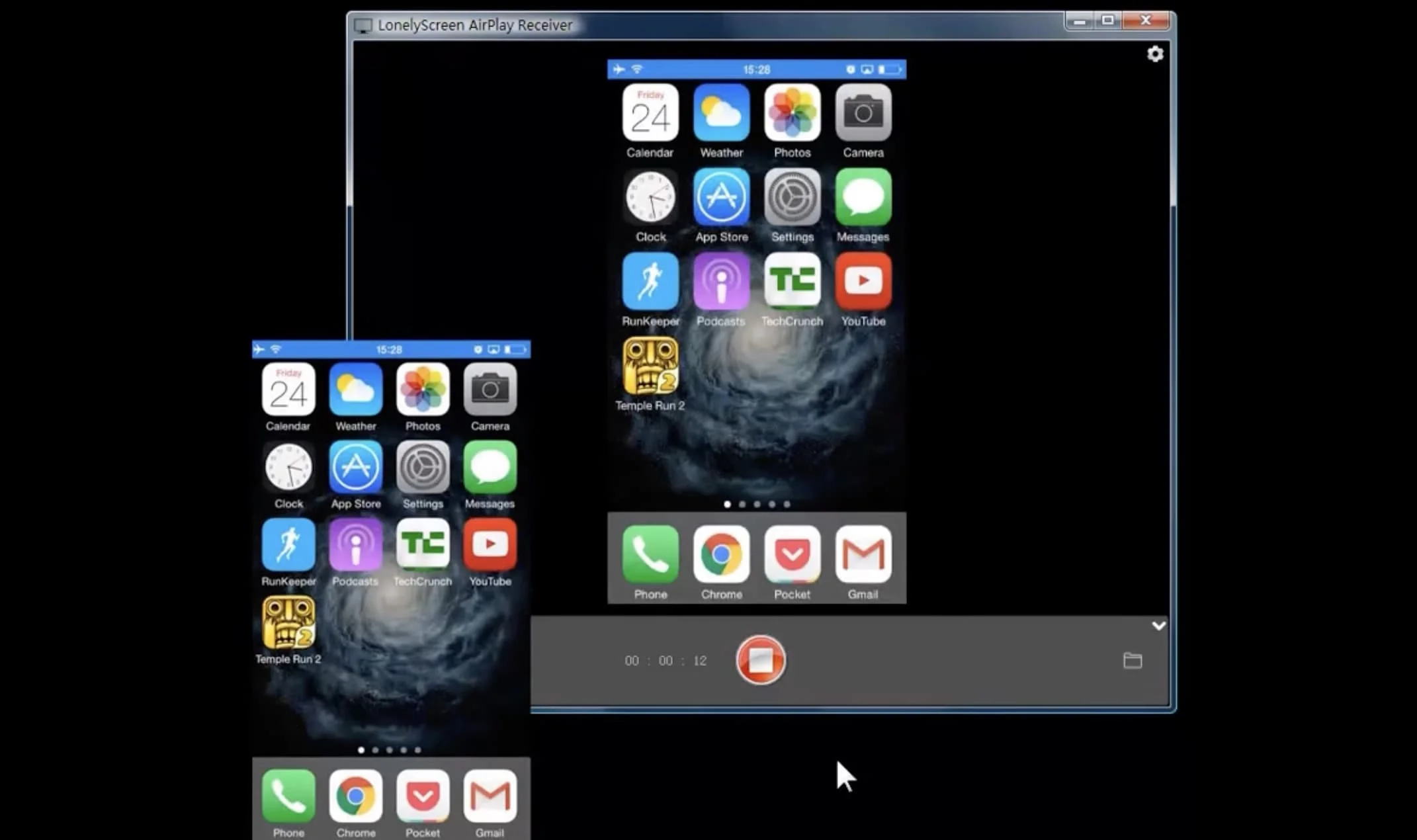This screenshot has height=840, width=1417.
Task: Launch RunKeeper on the left phone overlay
Action: [x=288, y=544]
